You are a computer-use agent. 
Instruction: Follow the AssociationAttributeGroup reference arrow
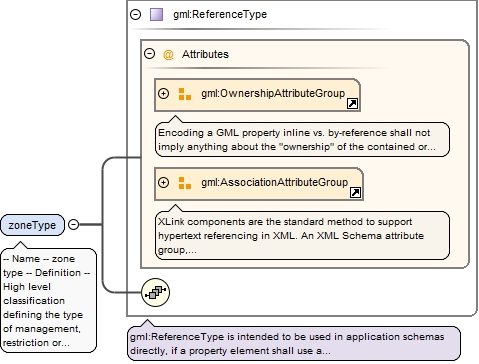click(x=355, y=192)
